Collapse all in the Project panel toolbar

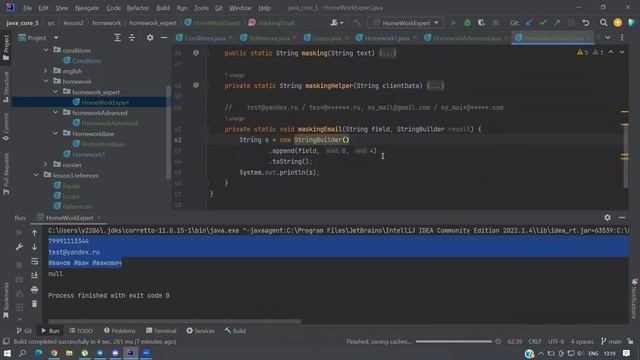tap(132, 38)
